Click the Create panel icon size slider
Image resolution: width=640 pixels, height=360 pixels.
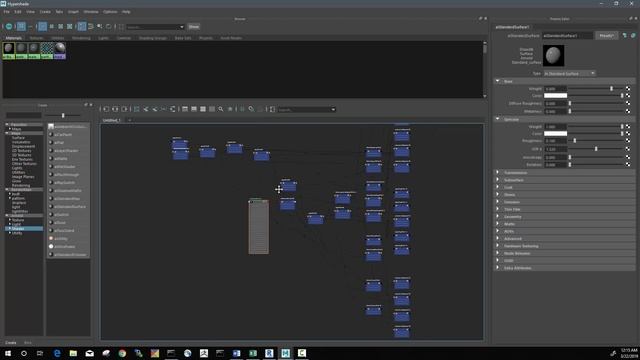pos(63,116)
